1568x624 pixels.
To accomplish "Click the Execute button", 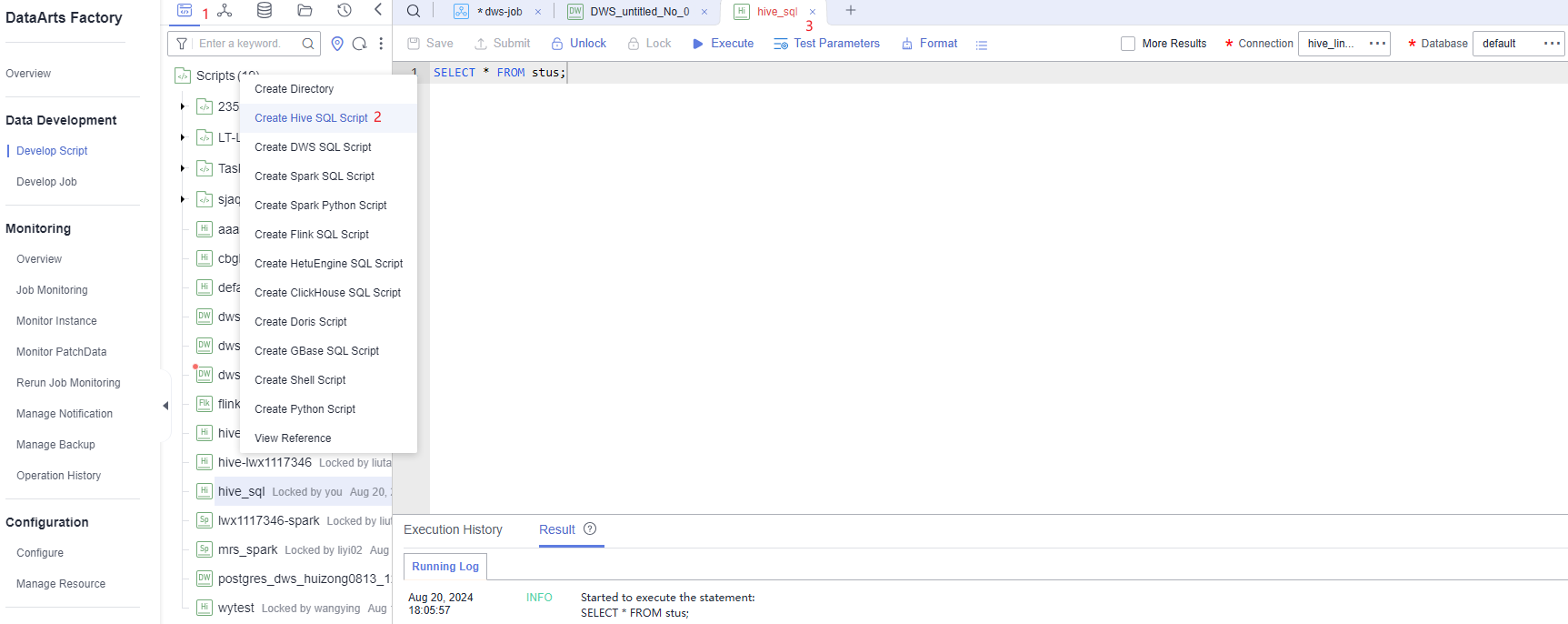I will click(x=723, y=44).
